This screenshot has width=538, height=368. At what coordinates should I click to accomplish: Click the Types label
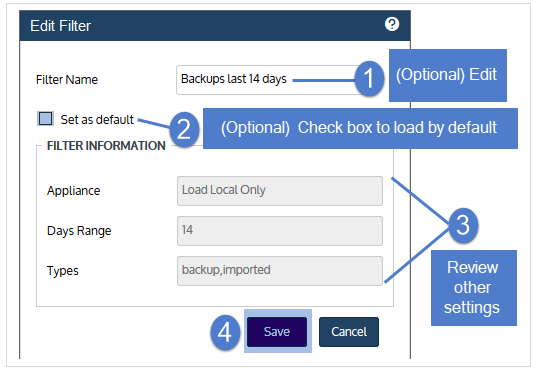coord(63,271)
